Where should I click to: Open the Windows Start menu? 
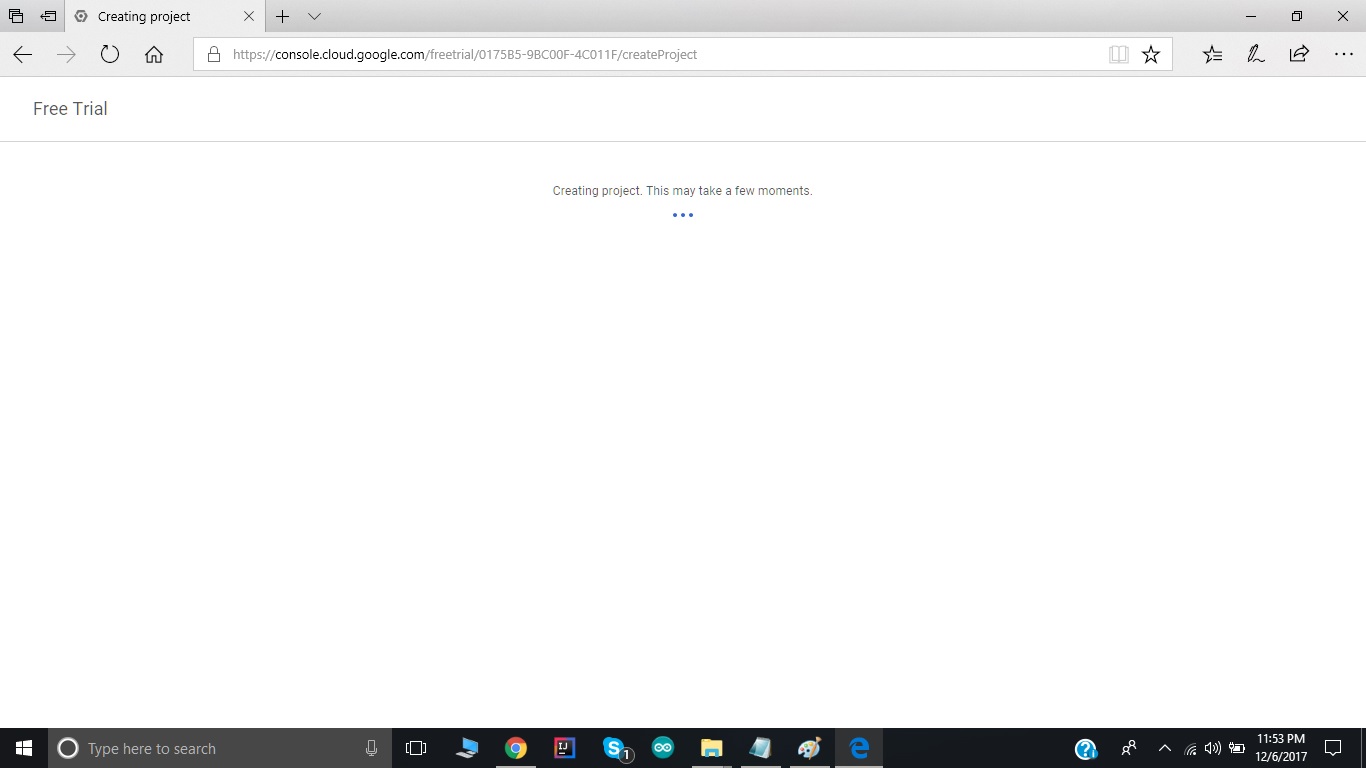click(24, 748)
